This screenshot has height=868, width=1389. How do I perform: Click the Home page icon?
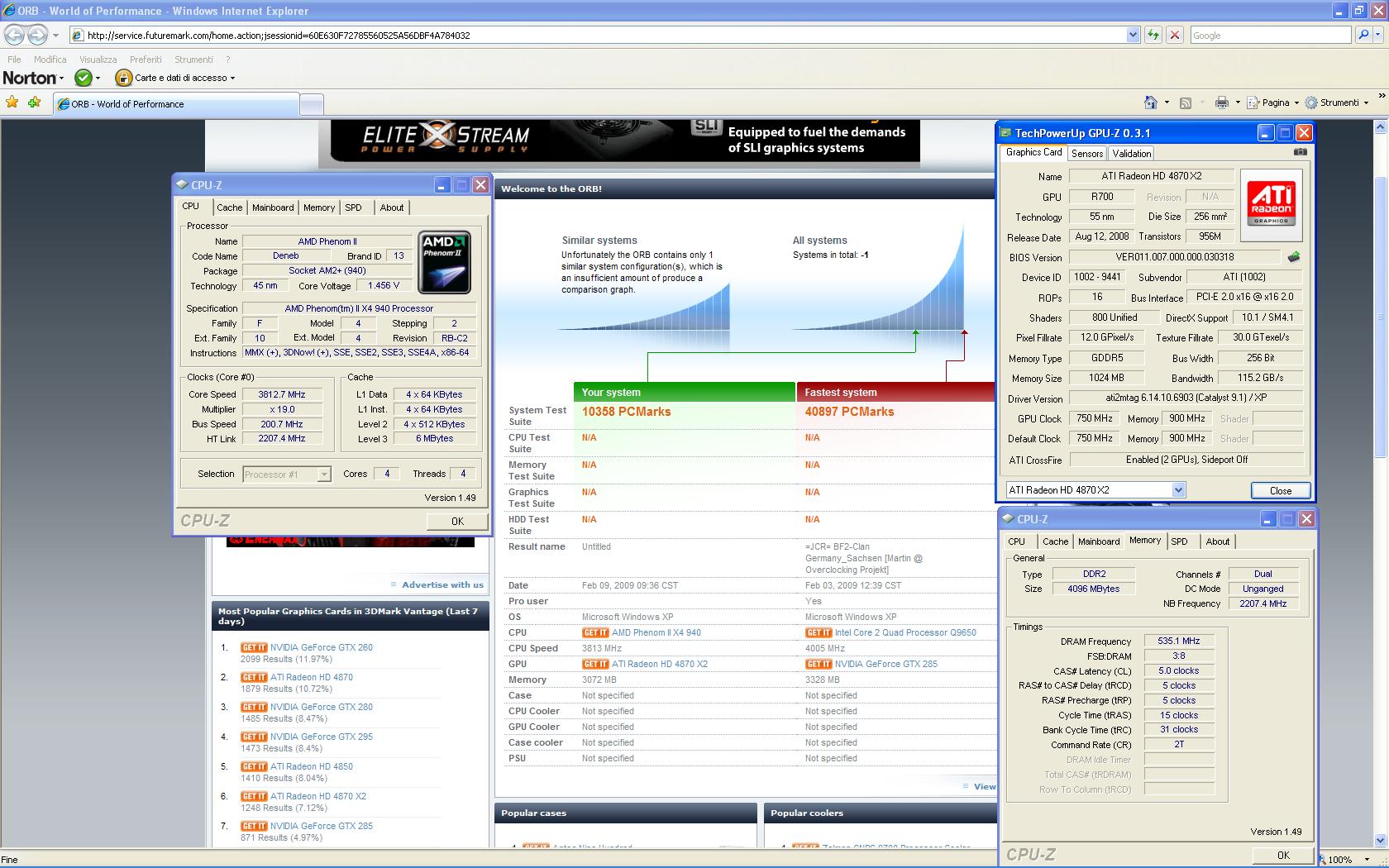[1150, 103]
